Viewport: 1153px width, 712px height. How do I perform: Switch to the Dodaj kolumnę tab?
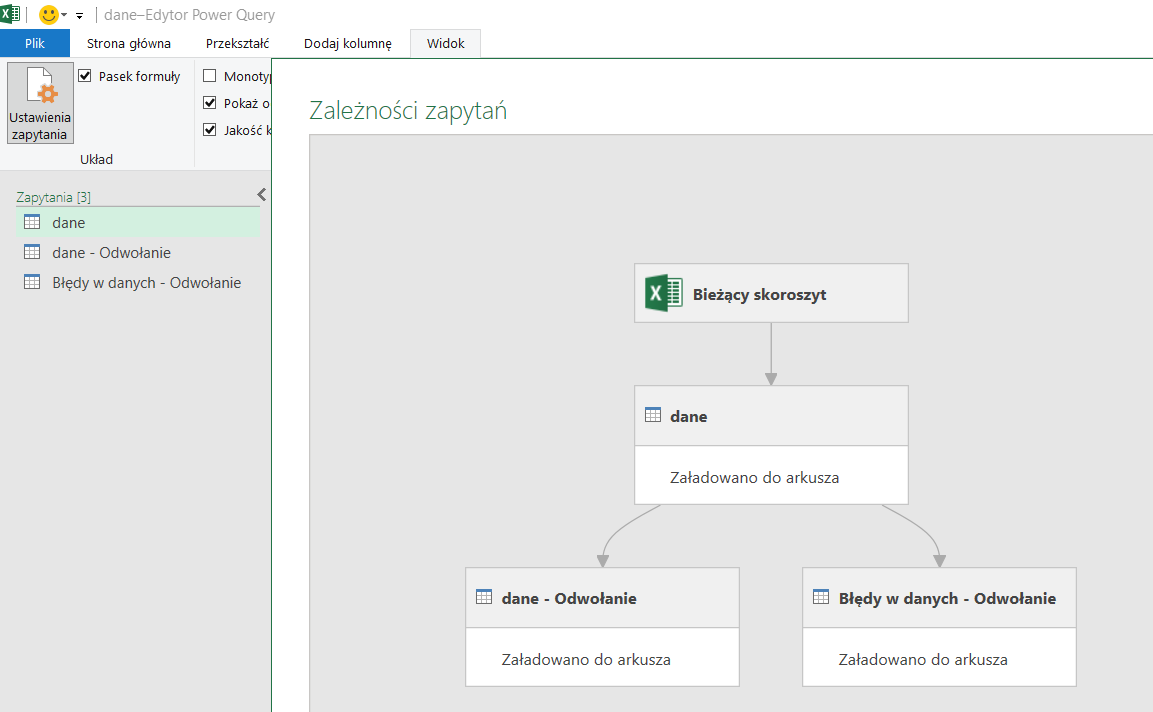pyautogui.click(x=348, y=43)
